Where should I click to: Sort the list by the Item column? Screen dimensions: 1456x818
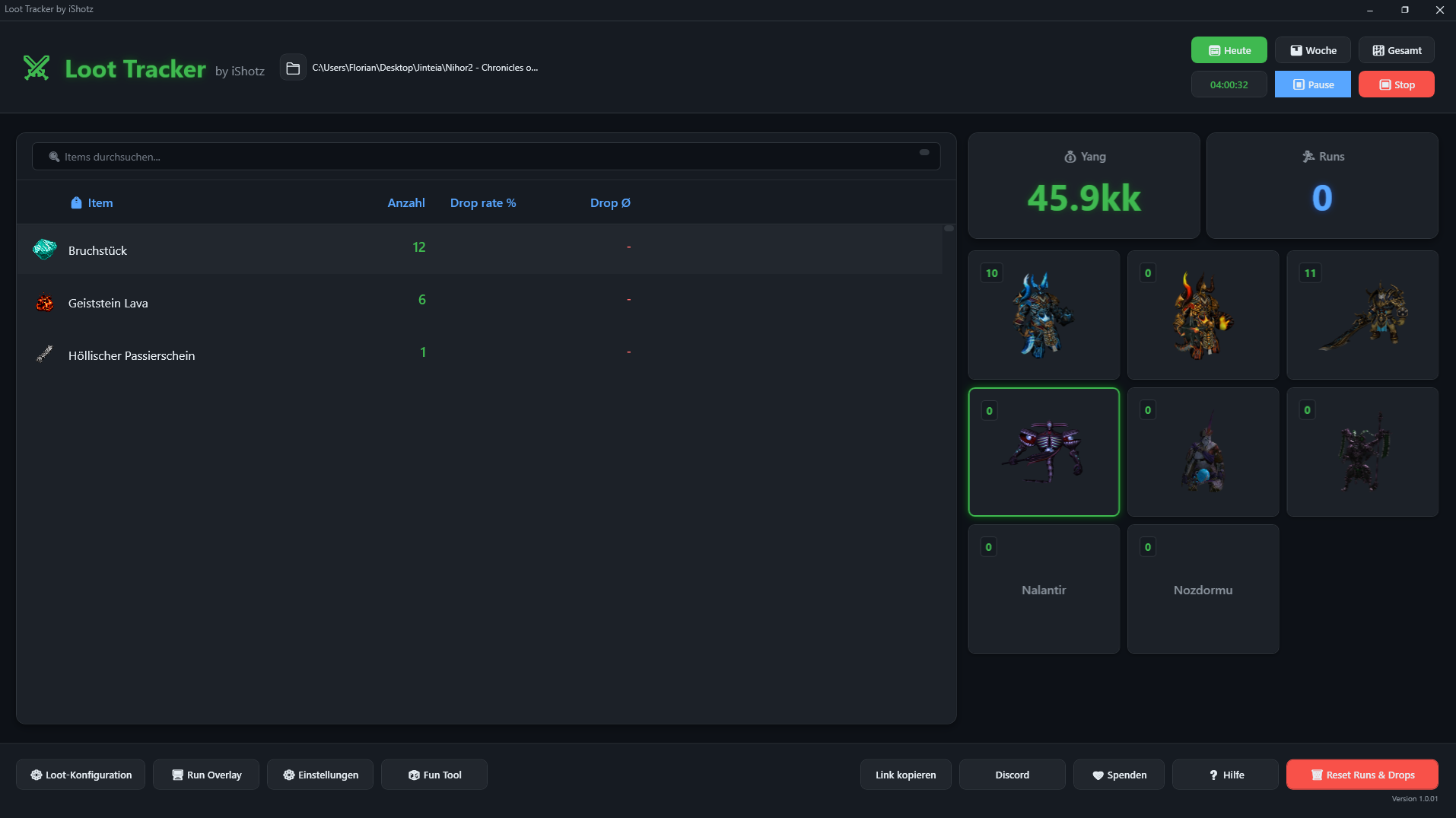coord(100,202)
